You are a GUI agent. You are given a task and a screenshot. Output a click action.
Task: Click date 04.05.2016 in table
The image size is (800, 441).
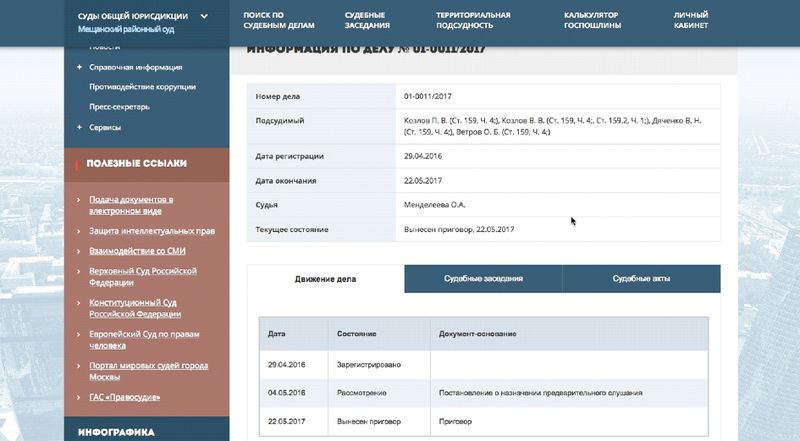pyautogui.click(x=287, y=393)
